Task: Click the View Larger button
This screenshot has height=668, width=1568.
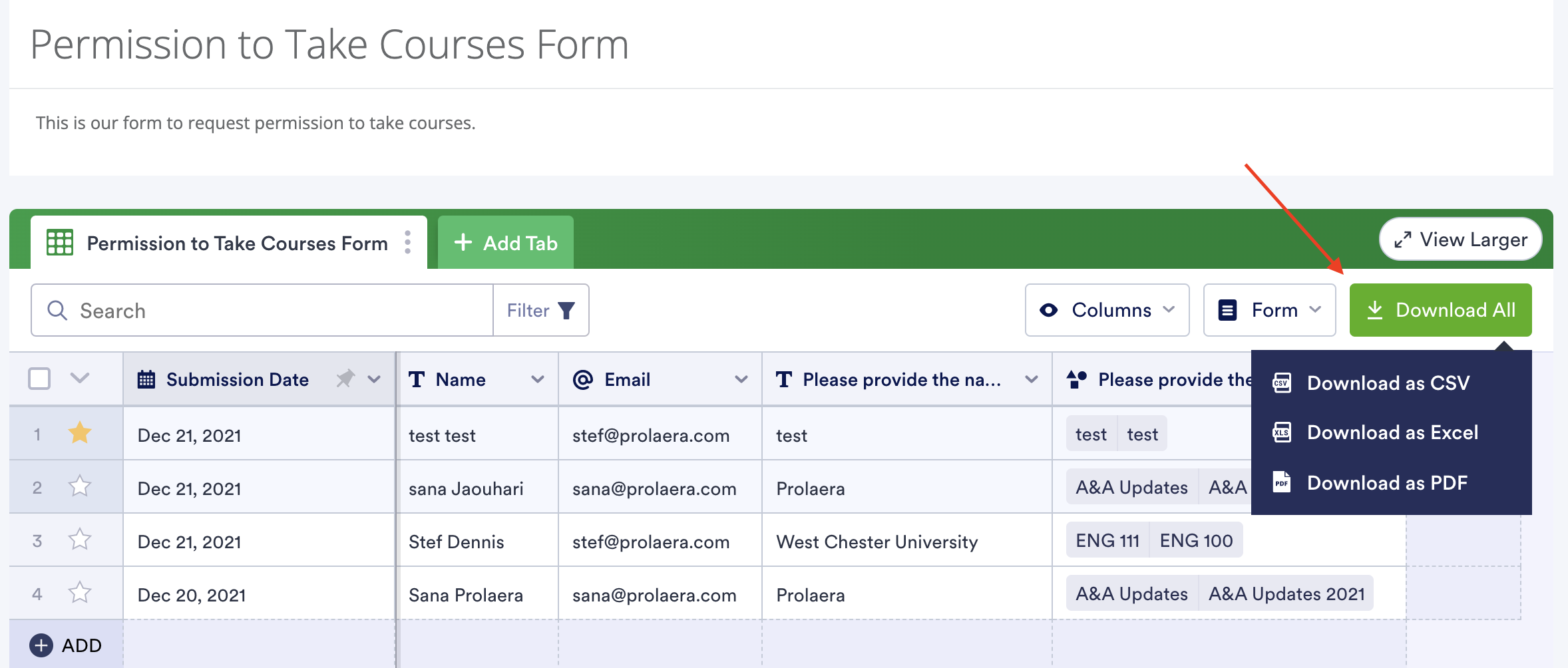Action: click(x=1461, y=240)
